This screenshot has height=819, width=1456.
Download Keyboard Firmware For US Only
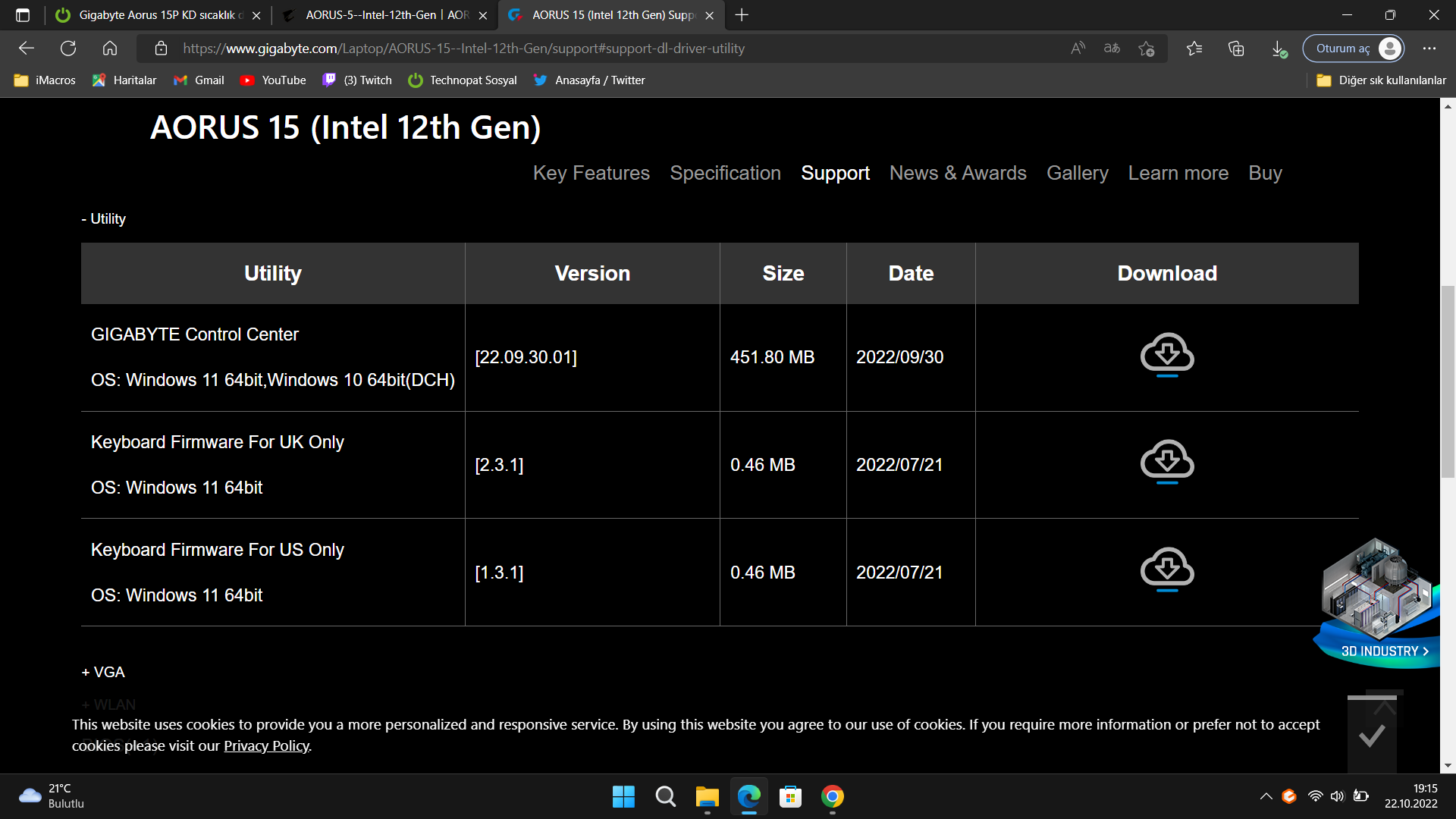click(x=1167, y=570)
